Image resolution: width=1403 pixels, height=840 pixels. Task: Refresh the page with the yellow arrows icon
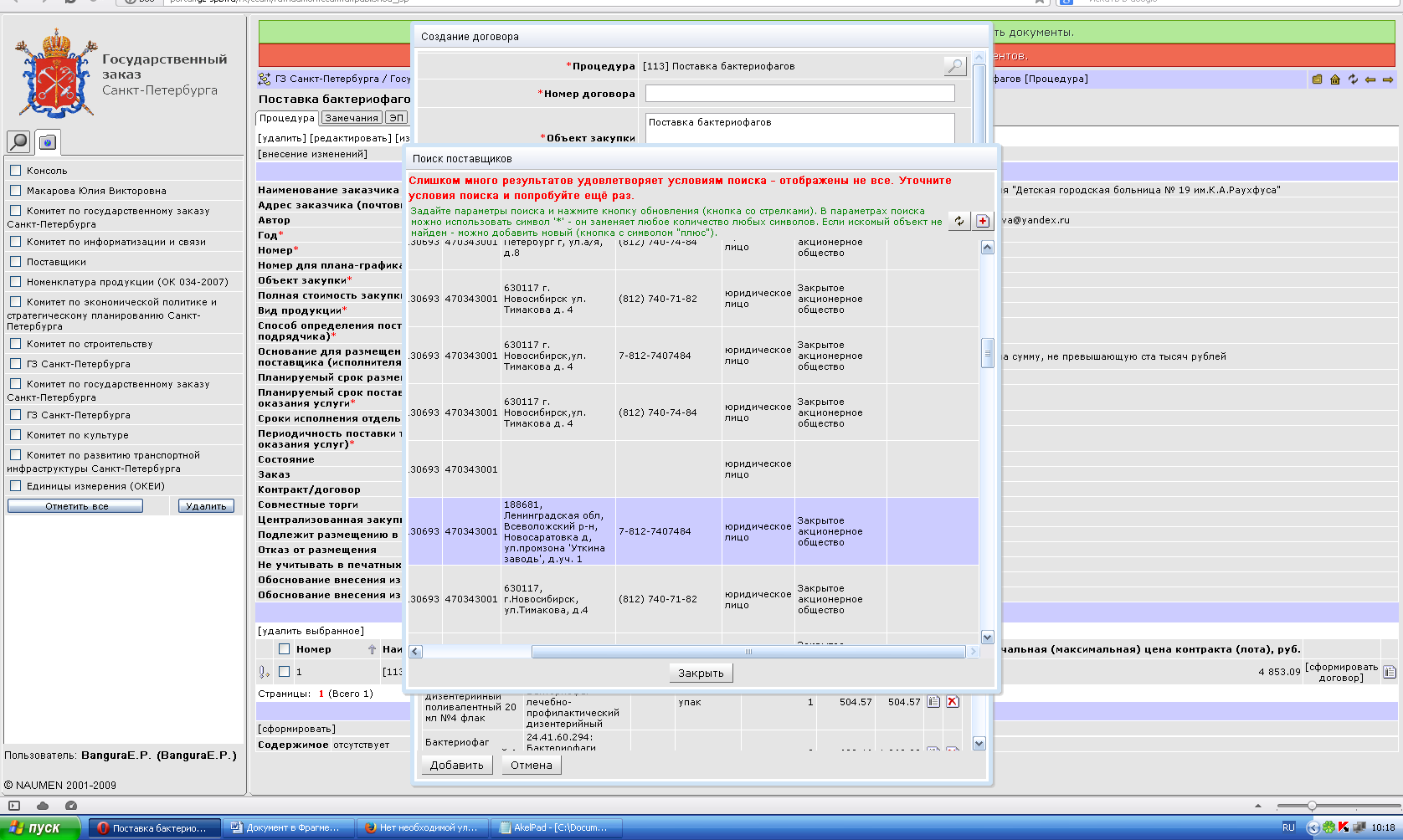(1353, 79)
